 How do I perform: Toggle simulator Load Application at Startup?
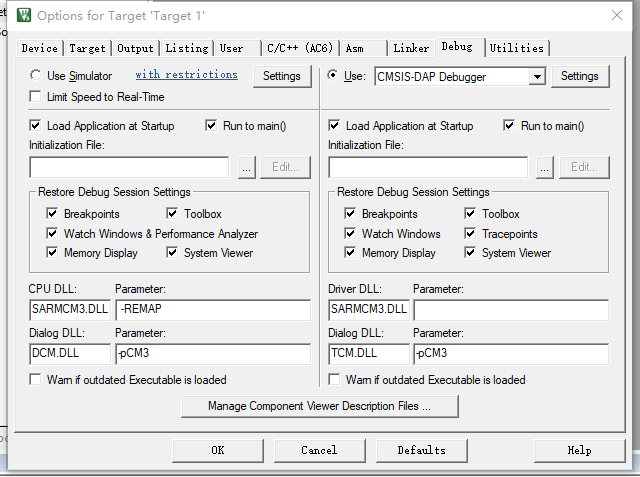coord(36,125)
